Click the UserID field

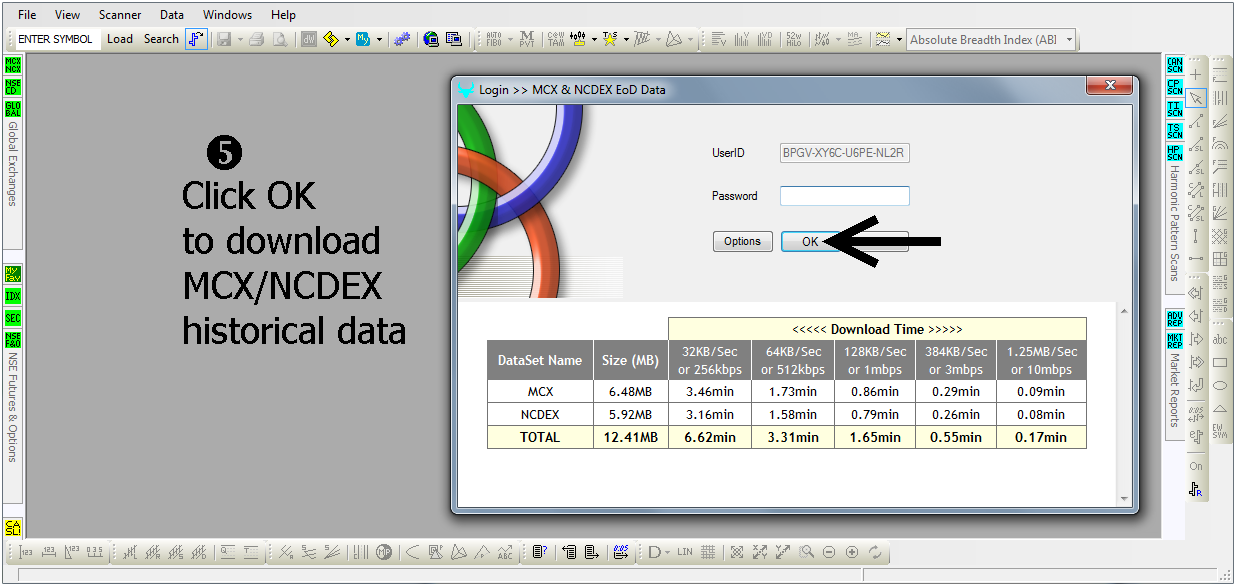[845, 153]
